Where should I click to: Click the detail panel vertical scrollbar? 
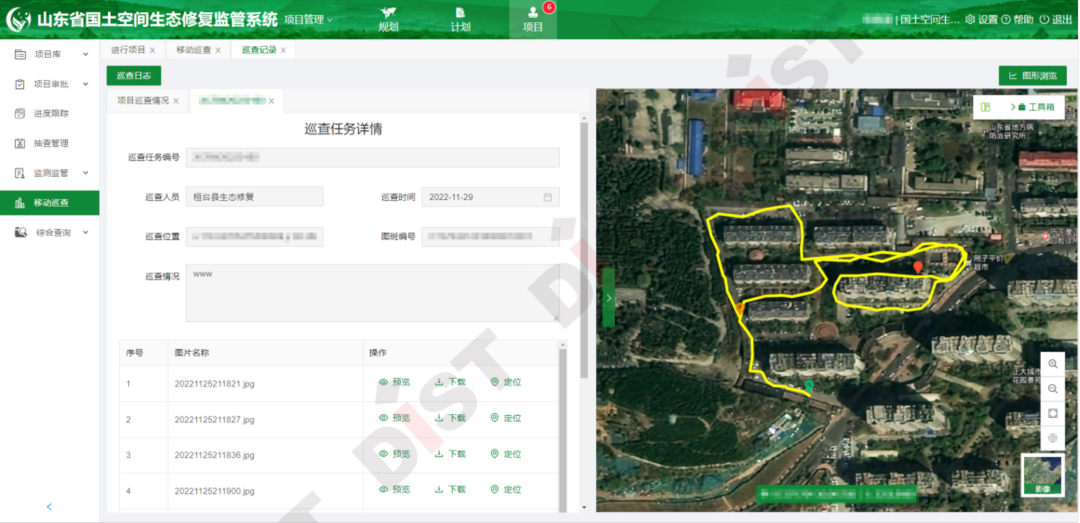click(584, 248)
